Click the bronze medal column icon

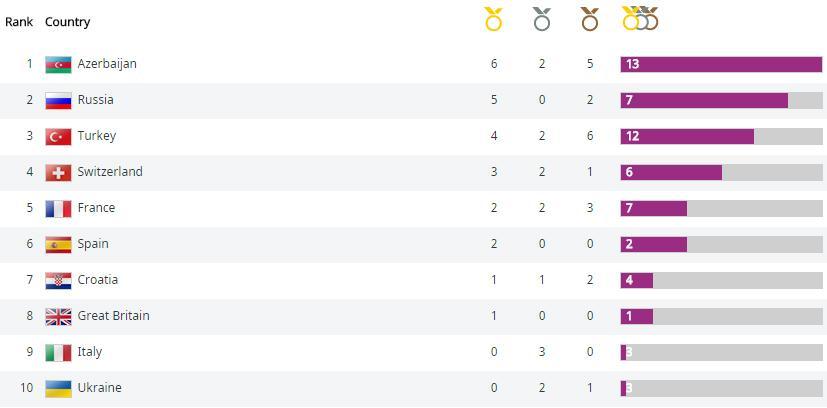point(590,19)
